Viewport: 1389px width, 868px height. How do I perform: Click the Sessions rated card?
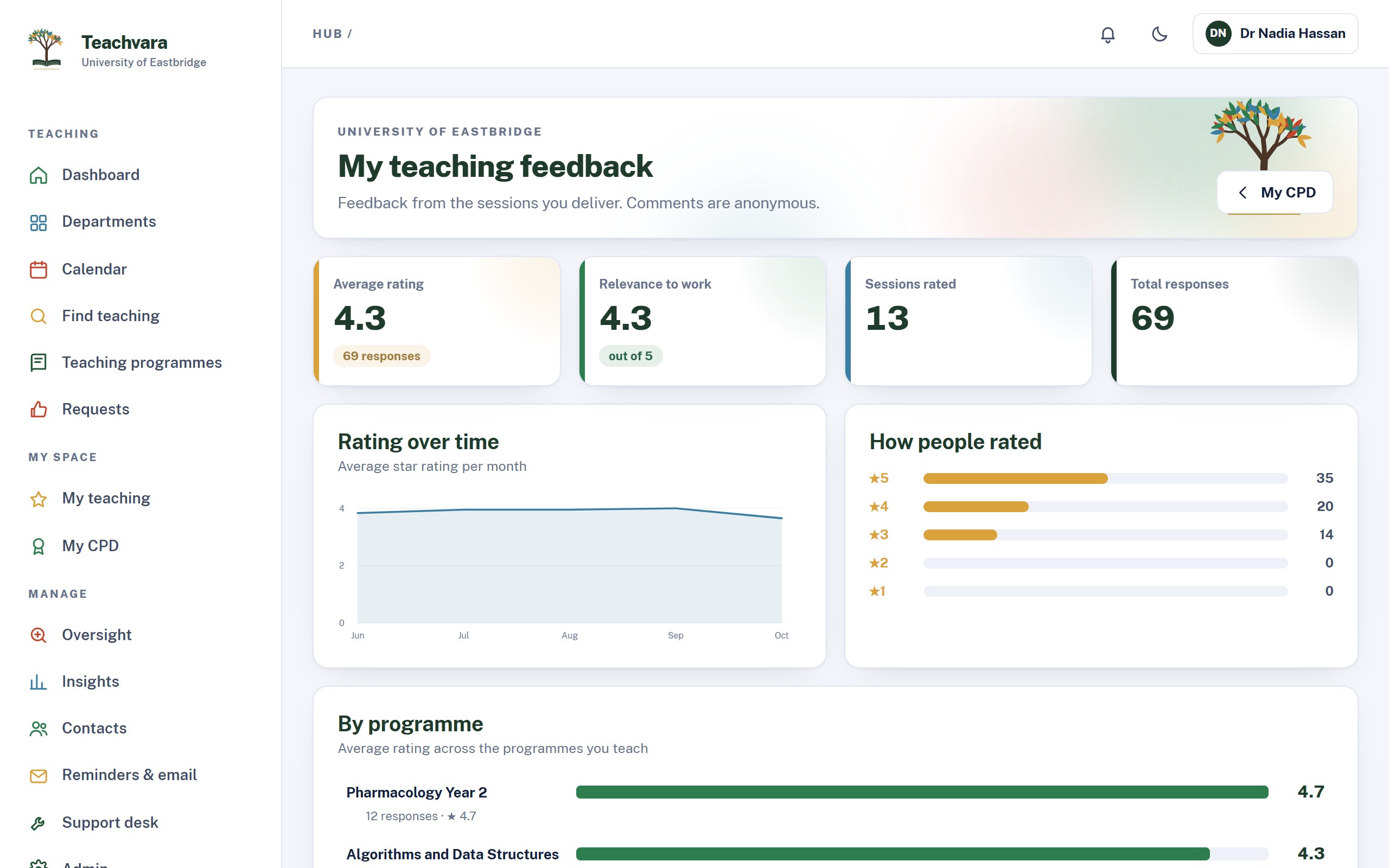click(x=969, y=321)
